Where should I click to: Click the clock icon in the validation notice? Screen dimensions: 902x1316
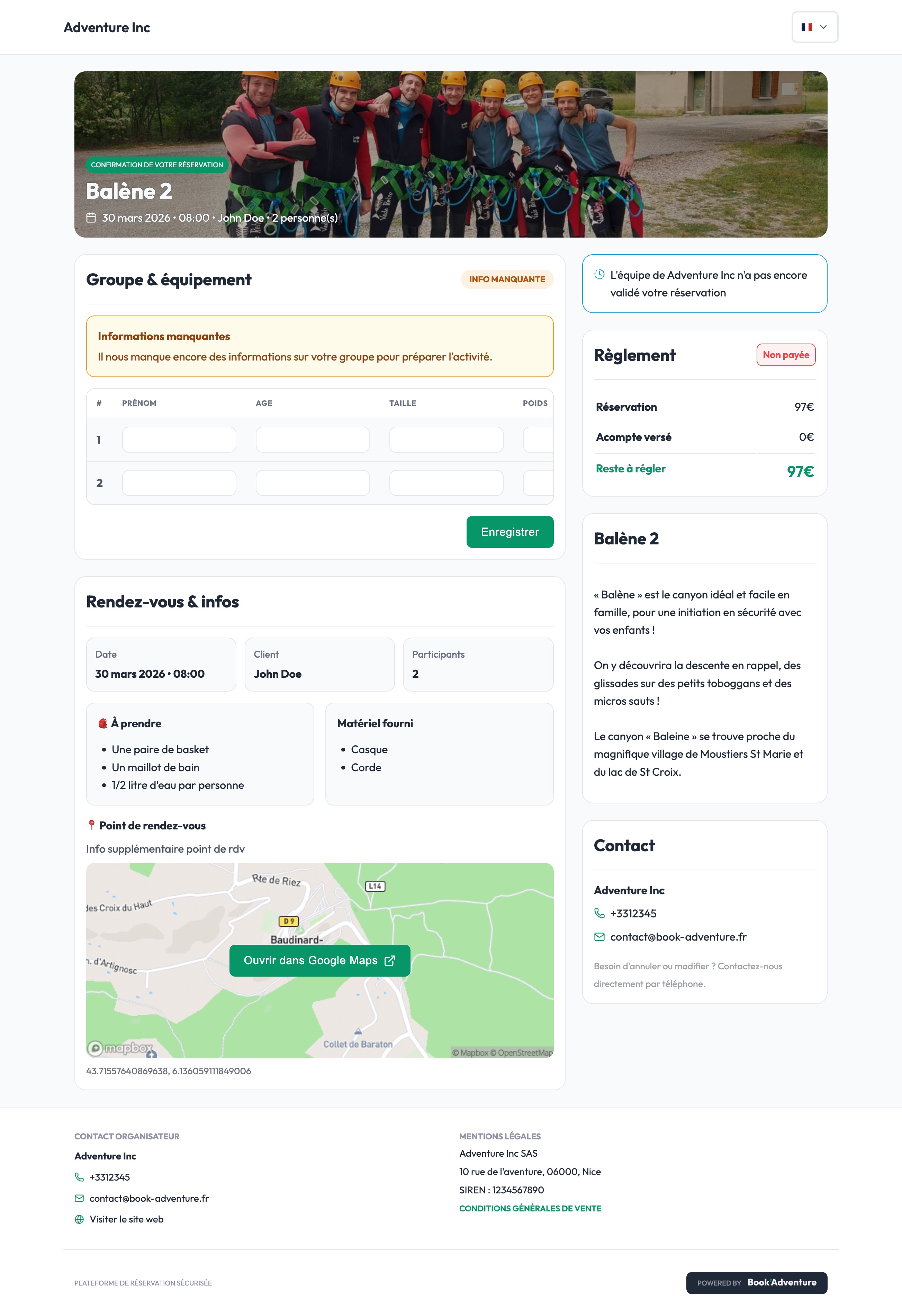coord(599,274)
